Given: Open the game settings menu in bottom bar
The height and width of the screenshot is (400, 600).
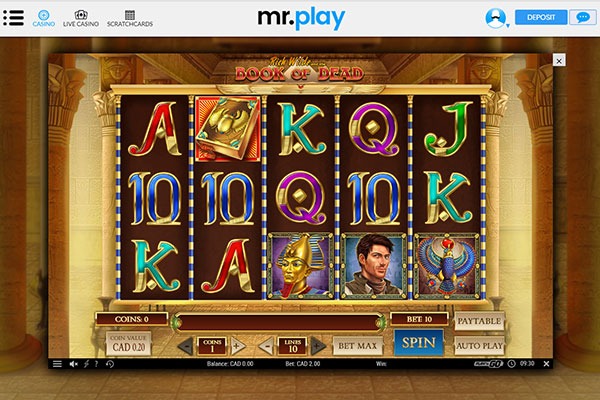Looking at the screenshot, I should pos(57,364).
